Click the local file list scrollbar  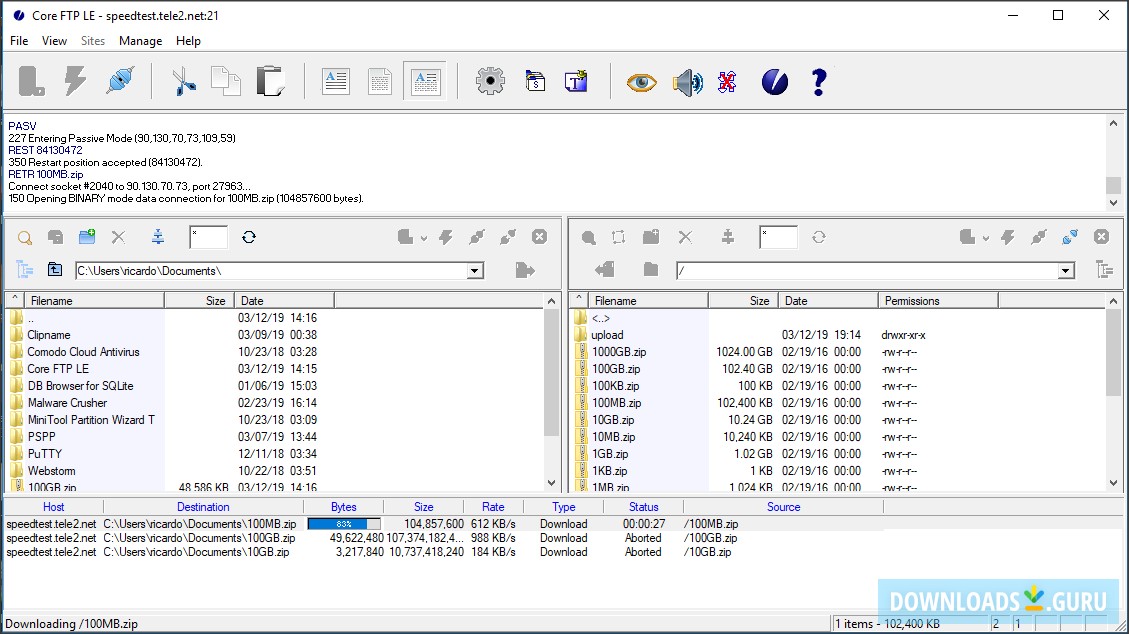(552, 372)
